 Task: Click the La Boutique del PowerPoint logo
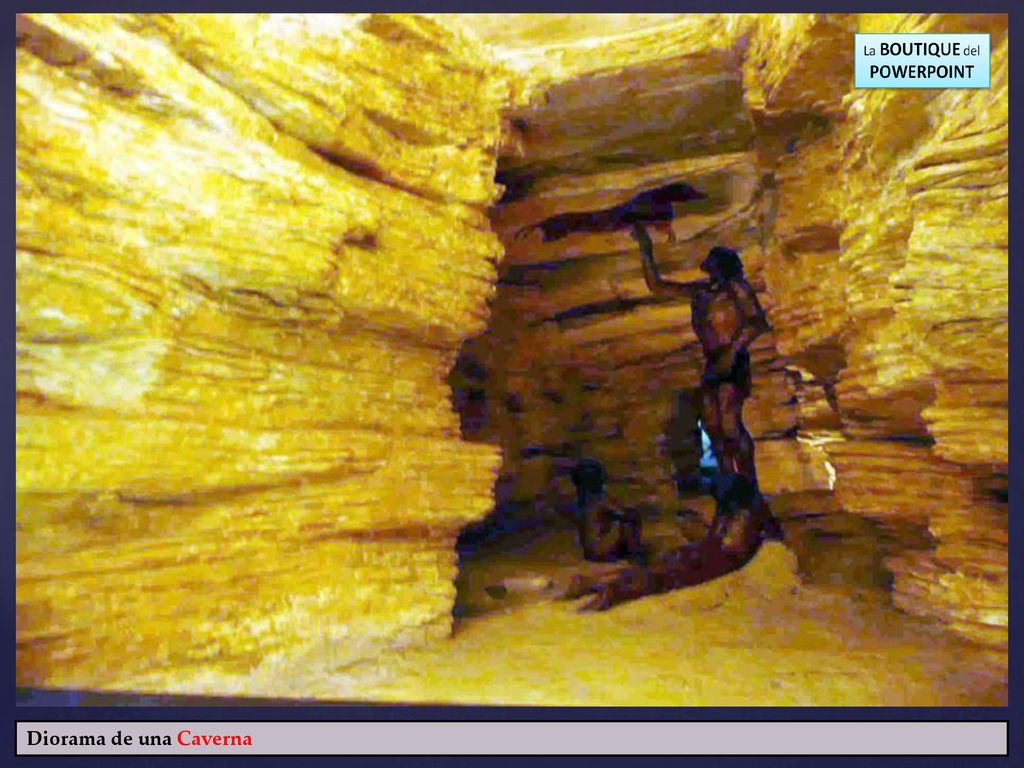[x=921, y=61]
